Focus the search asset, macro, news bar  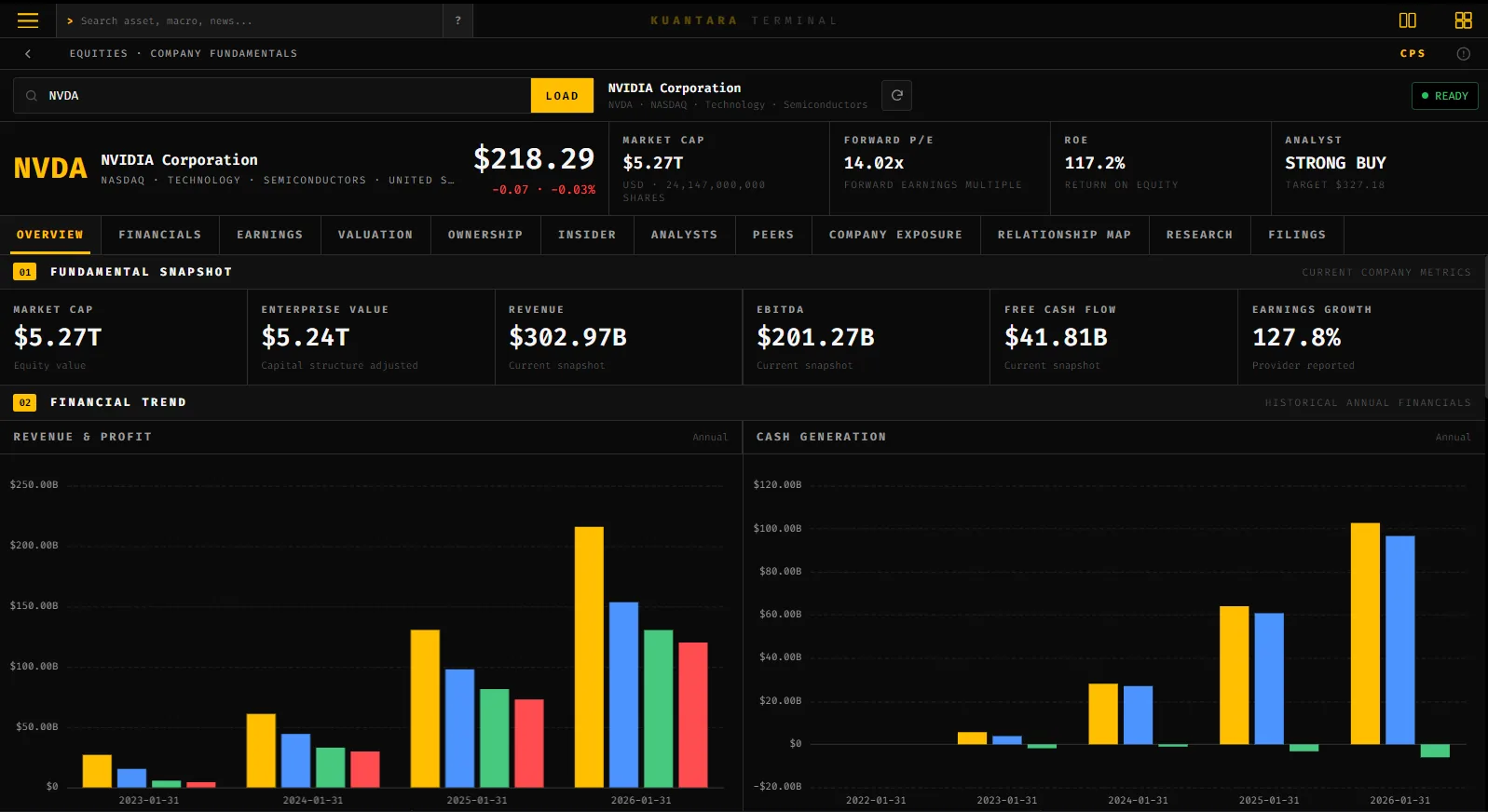[250, 20]
